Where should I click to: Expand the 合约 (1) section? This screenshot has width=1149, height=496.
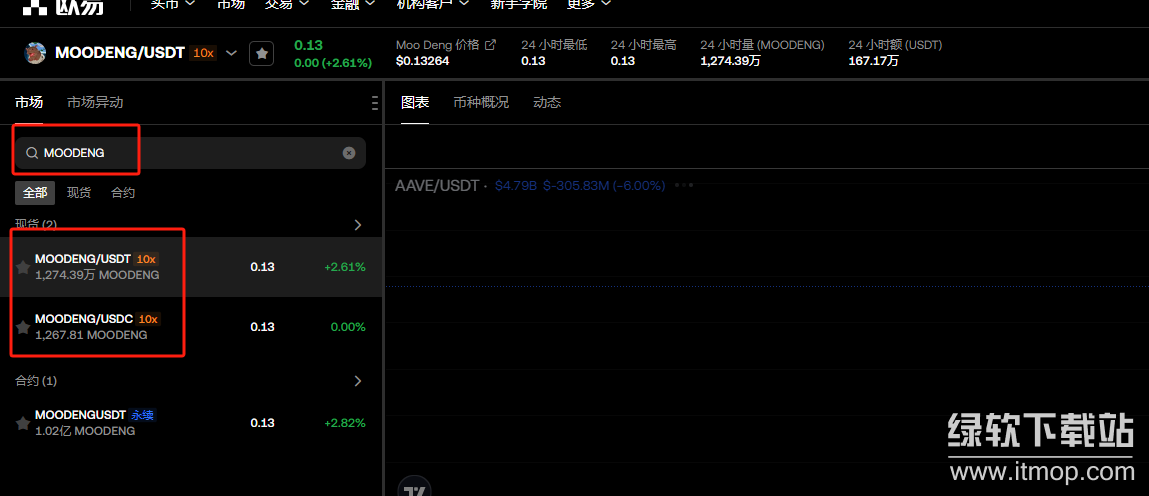358,381
